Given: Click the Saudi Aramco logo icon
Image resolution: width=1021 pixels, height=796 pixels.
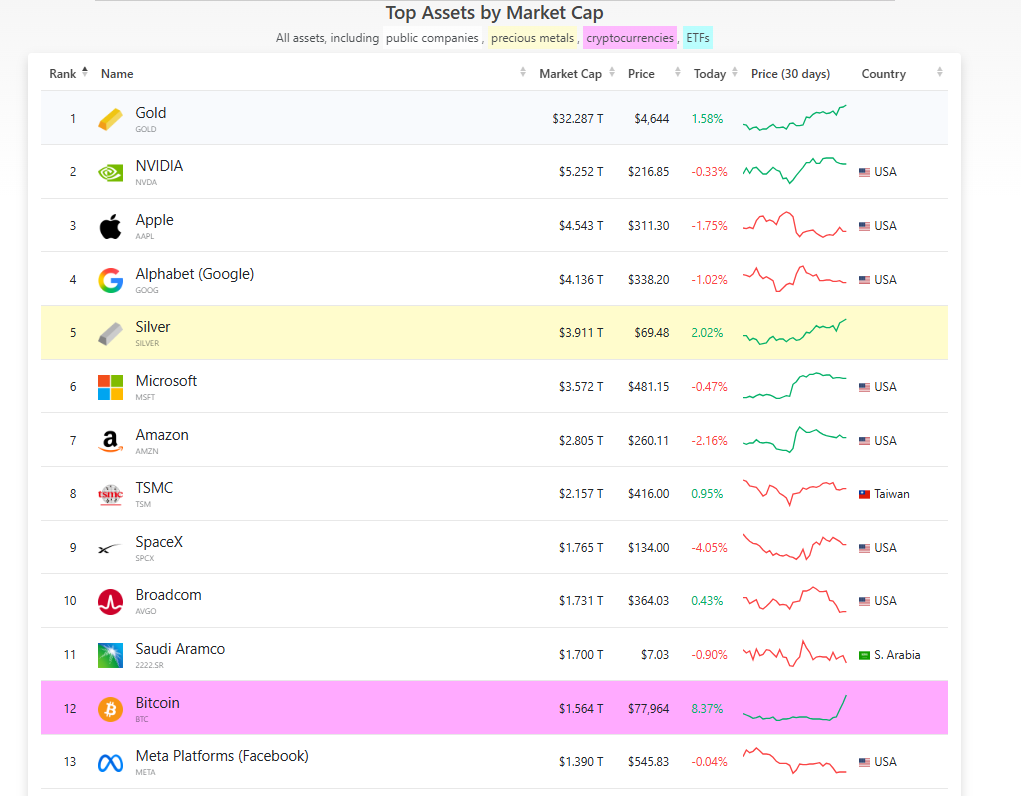Looking at the screenshot, I should click(x=110, y=655).
